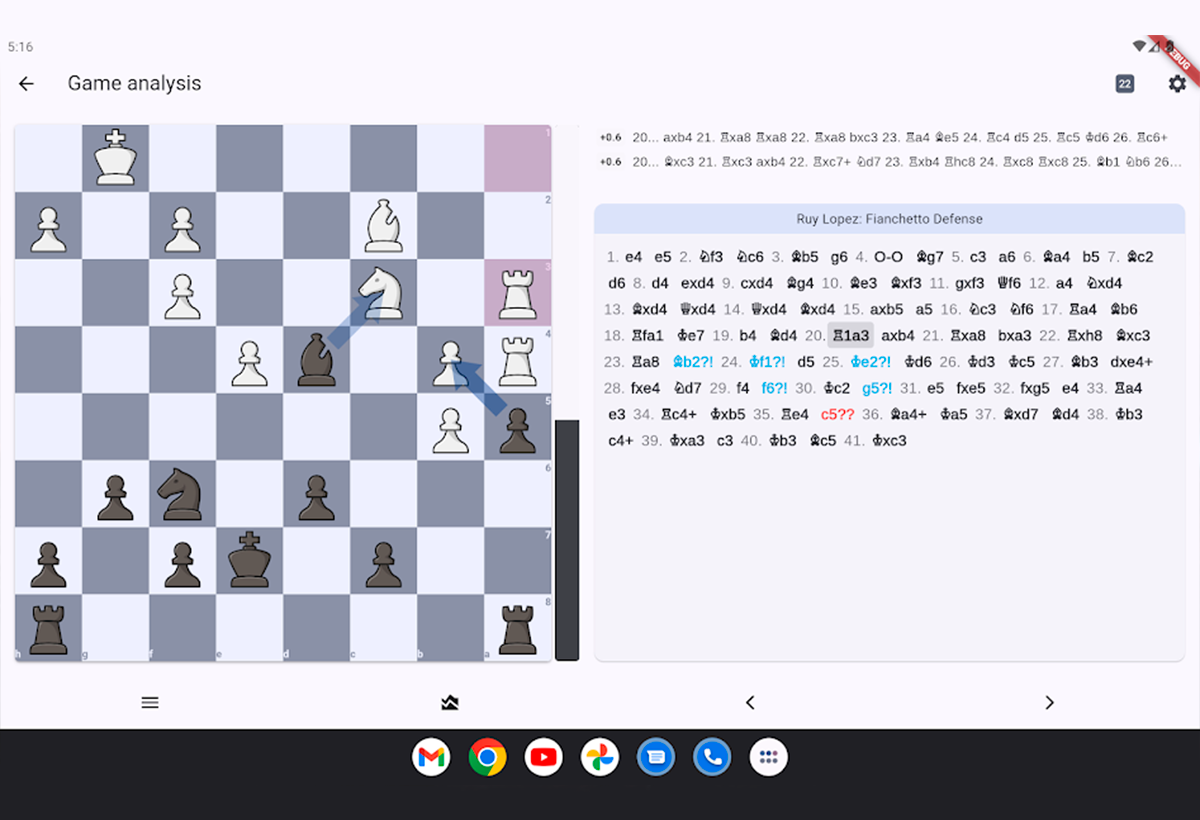This screenshot has height=820, width=1200.
Task: Select the black bishop on d4
Action: click(x=316, y=359)
